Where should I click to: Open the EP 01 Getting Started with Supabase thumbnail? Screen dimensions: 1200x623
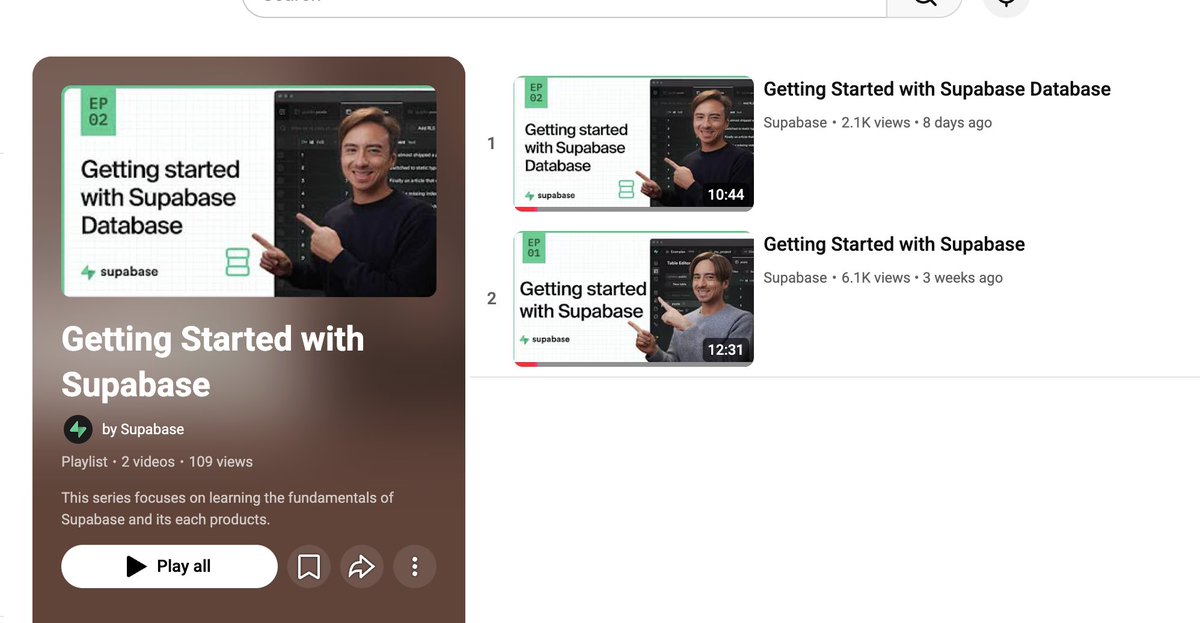[634, 299]
